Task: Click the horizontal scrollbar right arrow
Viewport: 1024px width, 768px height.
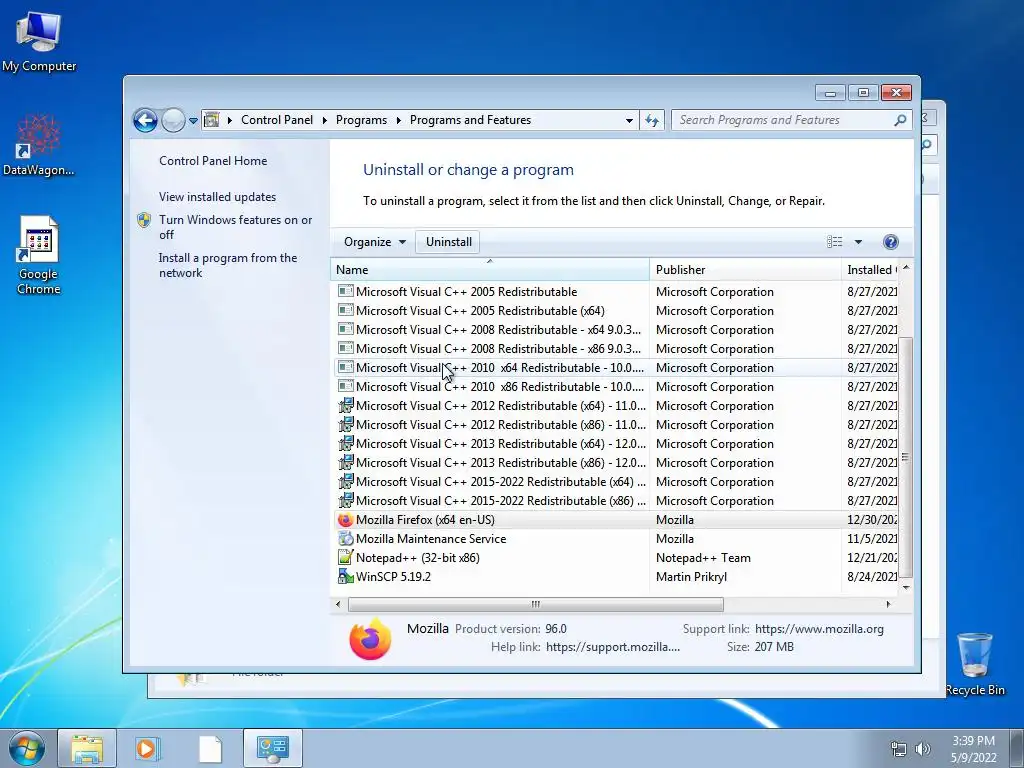Action: tap(888, 604)
